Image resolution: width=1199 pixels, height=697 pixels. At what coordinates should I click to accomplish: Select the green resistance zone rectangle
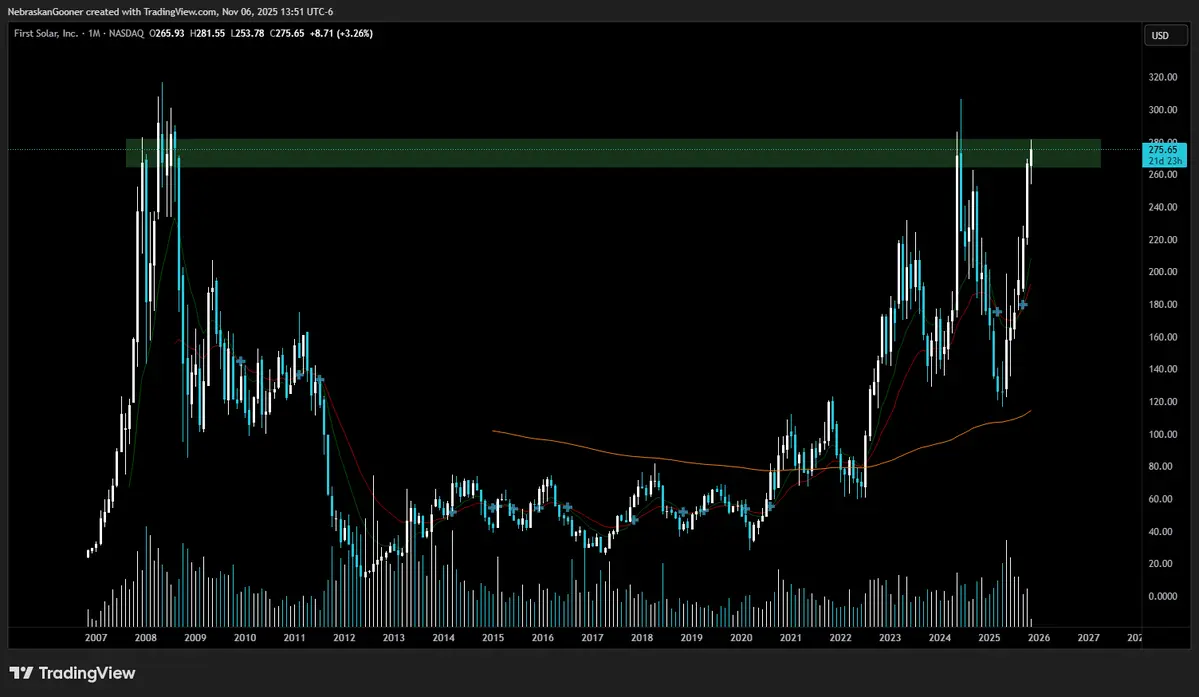tap(613, 153)
